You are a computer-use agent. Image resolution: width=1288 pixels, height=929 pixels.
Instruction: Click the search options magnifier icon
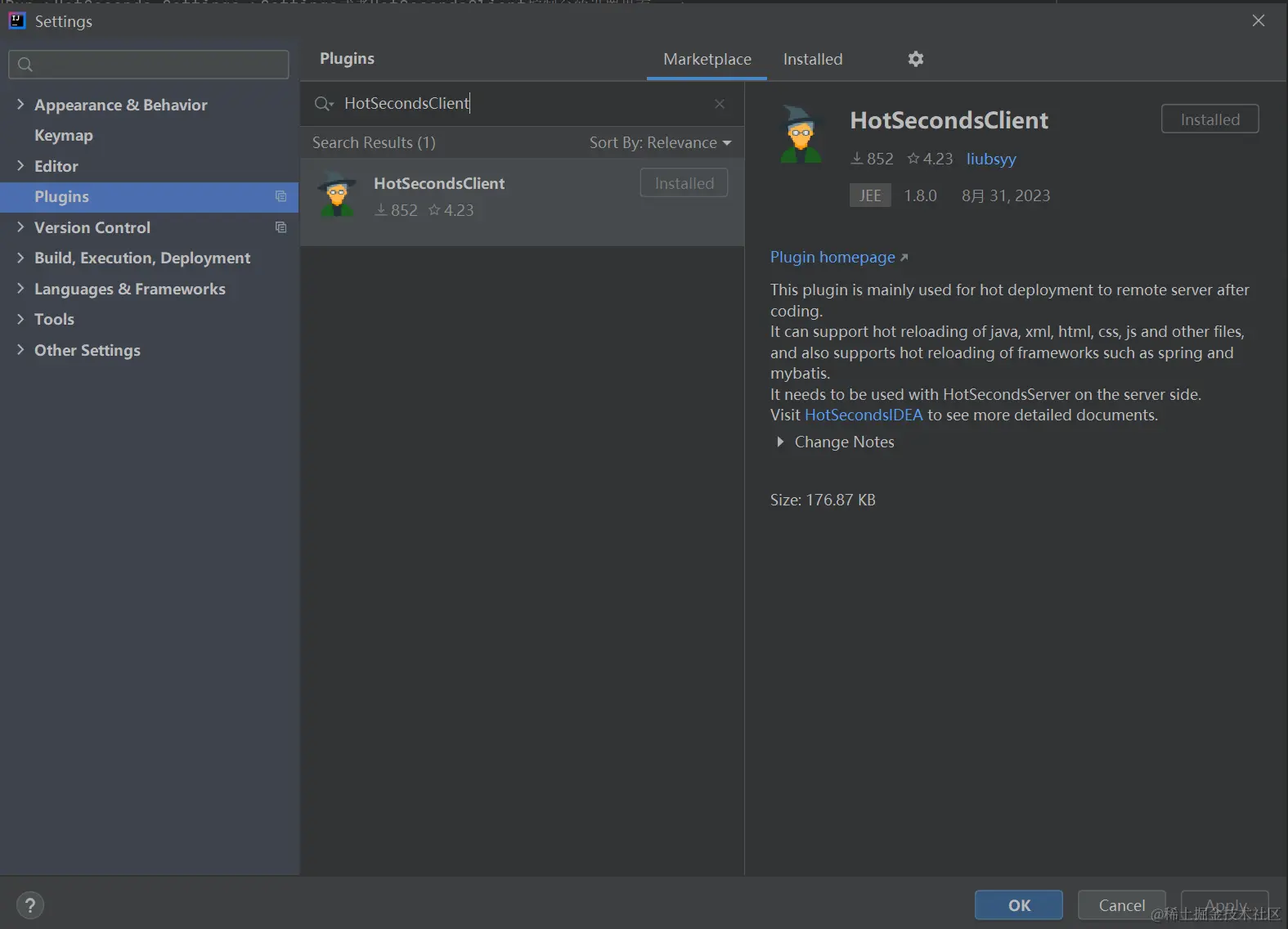pos(324,104)
